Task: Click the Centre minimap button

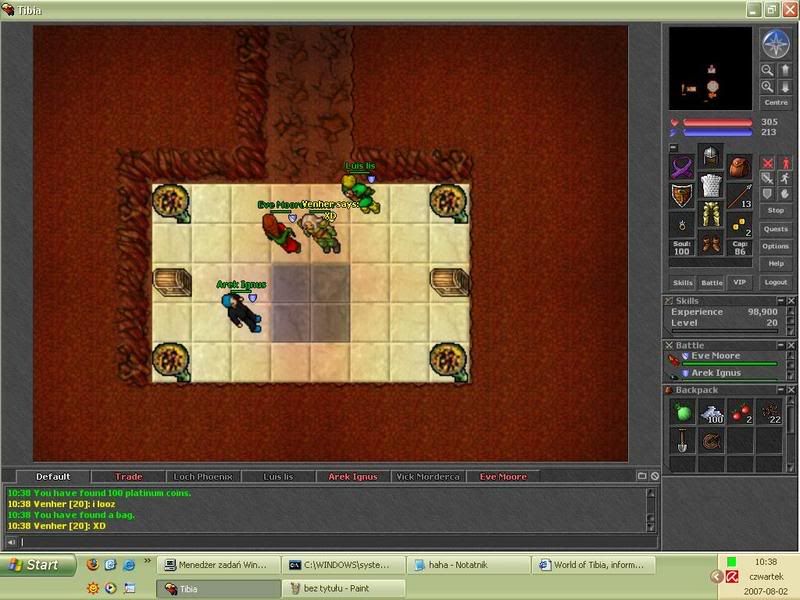Action: (776, 103)
